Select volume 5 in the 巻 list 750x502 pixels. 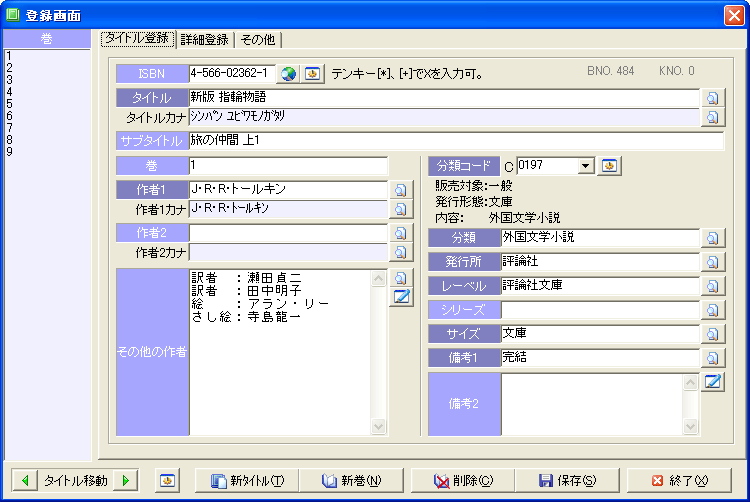[9, 91]
